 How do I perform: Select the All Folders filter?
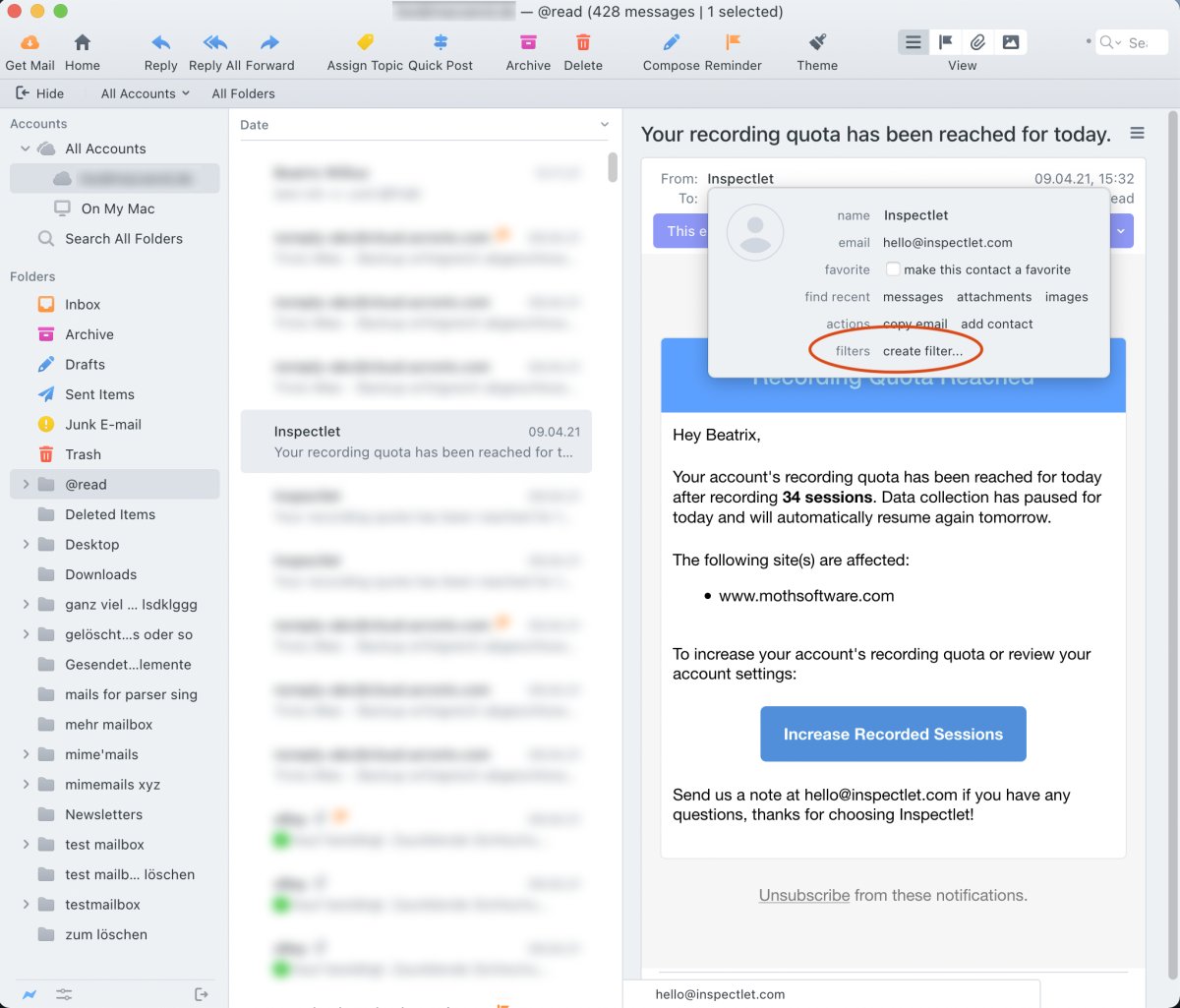[x=244, y=93]
